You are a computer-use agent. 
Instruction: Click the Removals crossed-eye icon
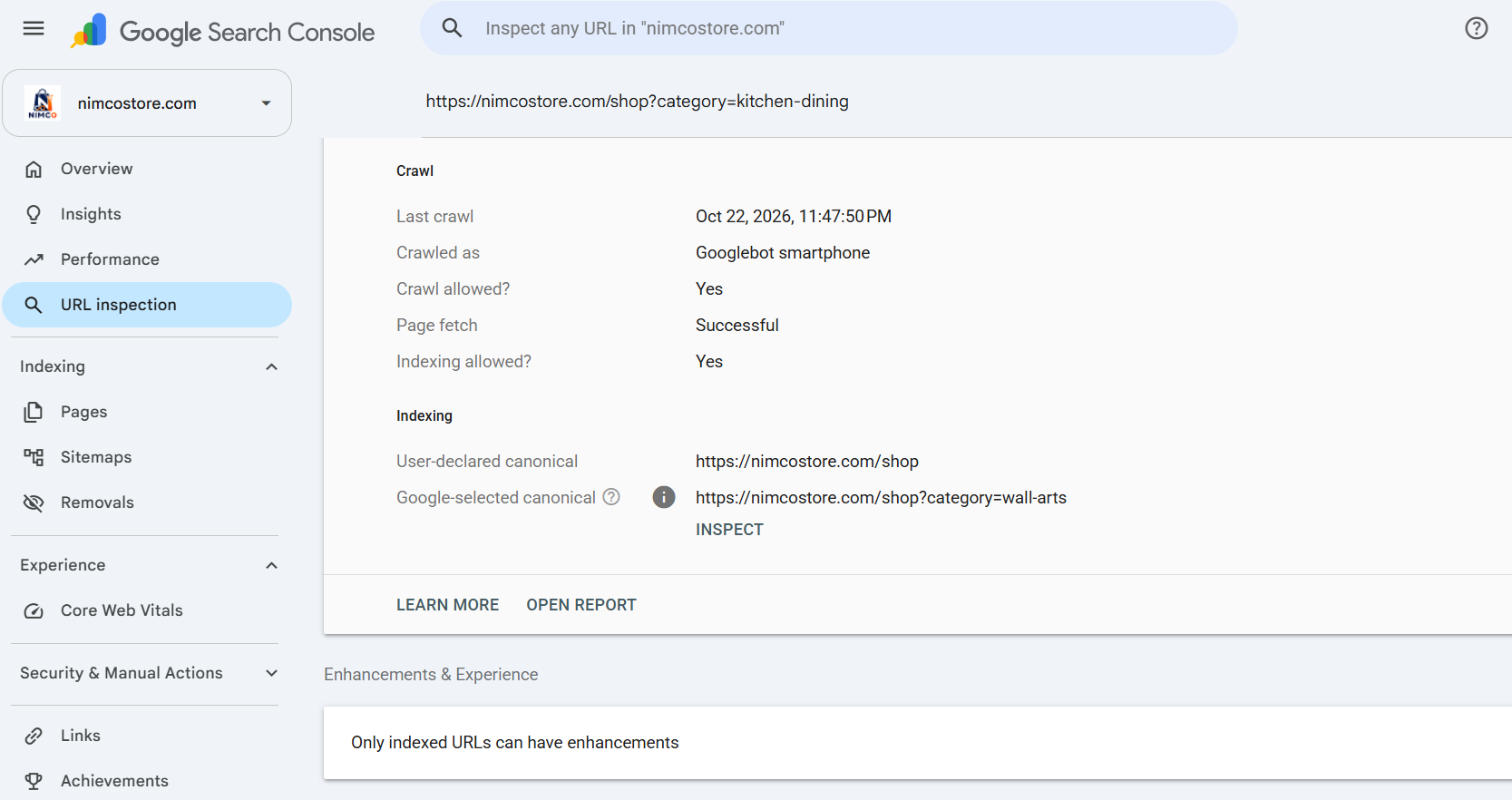pos(34,503)
